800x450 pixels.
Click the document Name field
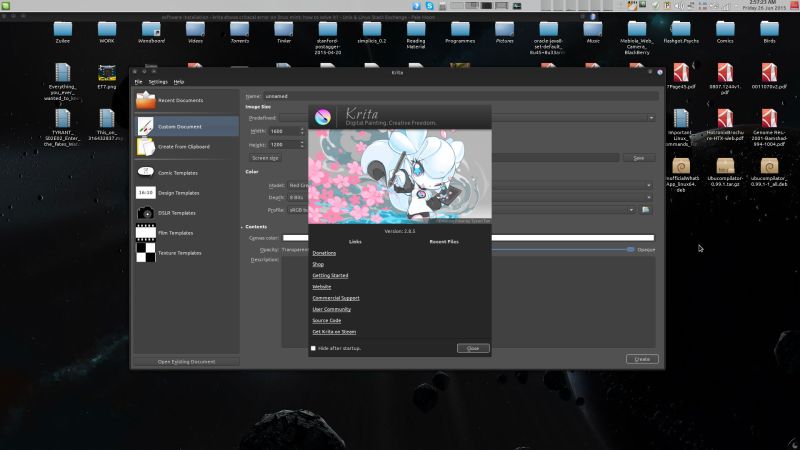pos(461,96)
